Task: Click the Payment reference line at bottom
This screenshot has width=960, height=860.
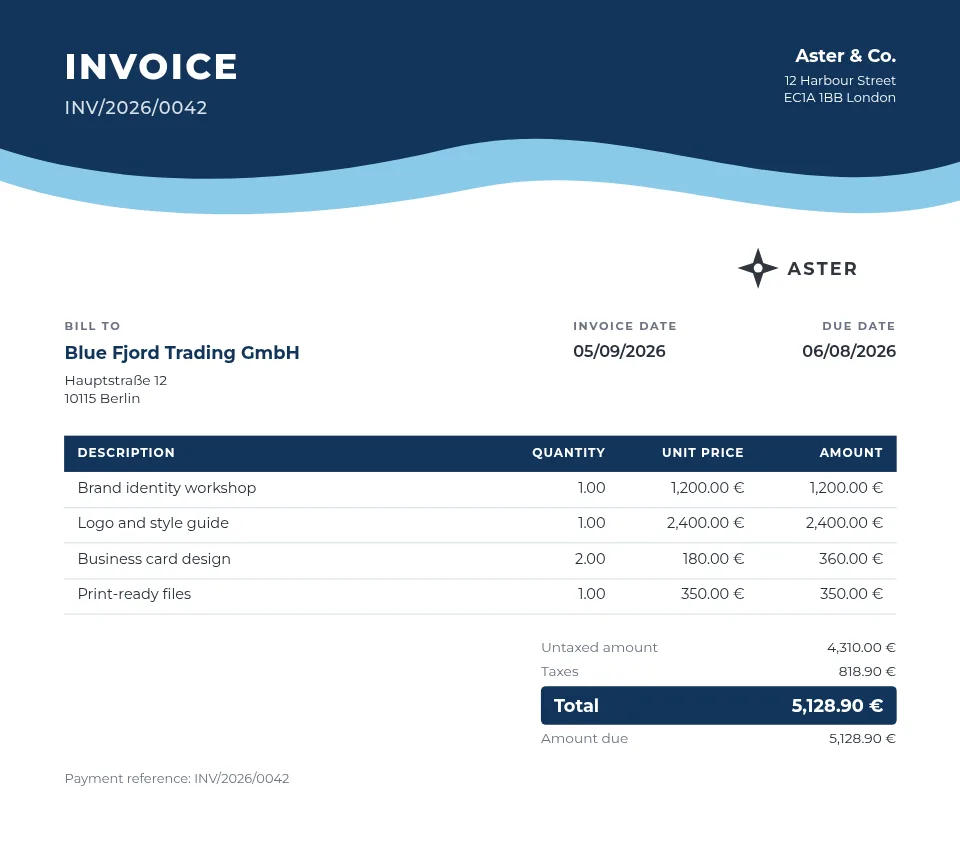Action: point(177,779)
